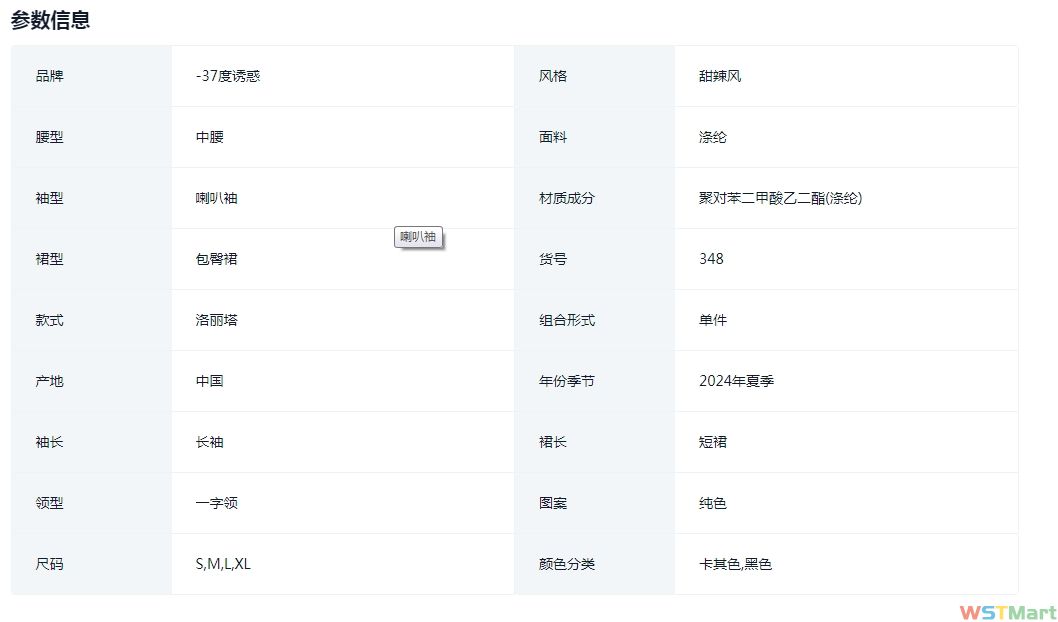
Task: Click the 参数信息 section heading
Action: click(51, 20)
